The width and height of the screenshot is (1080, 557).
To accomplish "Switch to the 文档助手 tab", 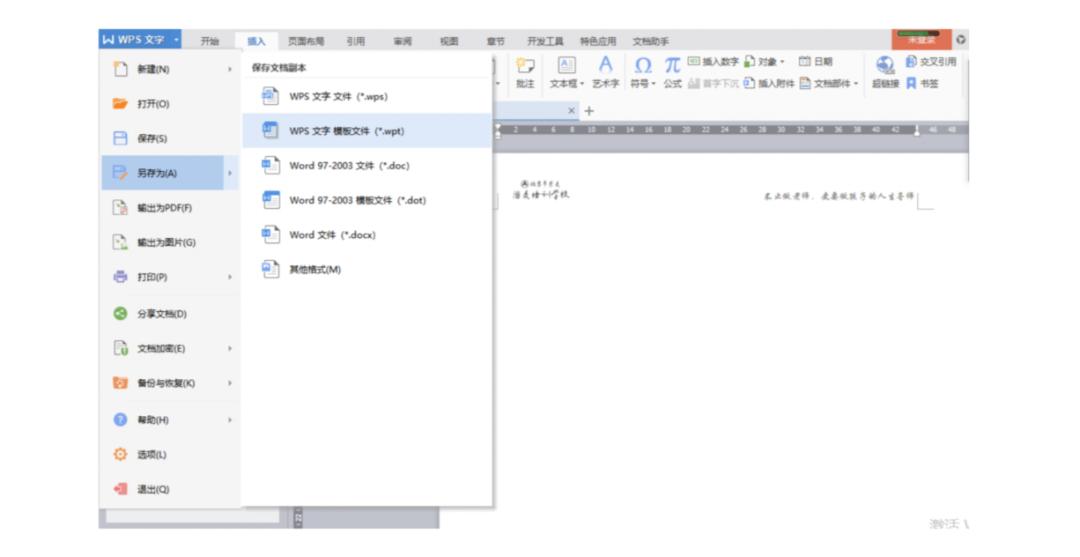I will tap(651, 41).
